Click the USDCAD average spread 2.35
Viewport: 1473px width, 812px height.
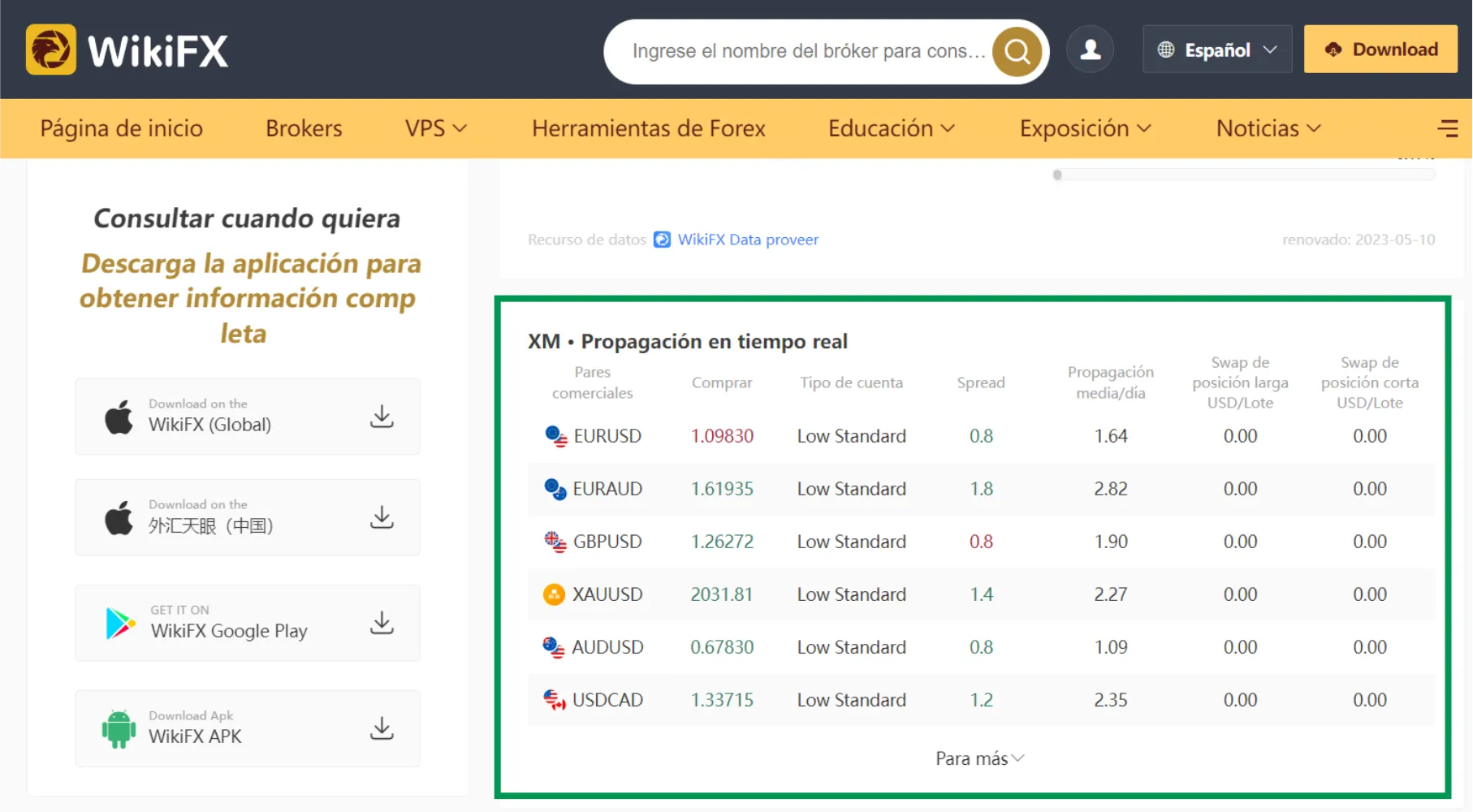click(1110, 700)
